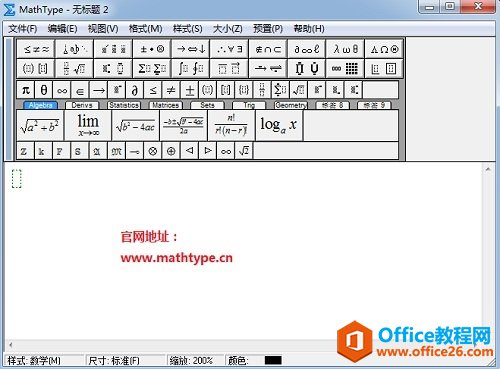Viewport: 500px width, 369px height.
Task: Open the products and set theory templates palette
Action: tap(307, 69)
